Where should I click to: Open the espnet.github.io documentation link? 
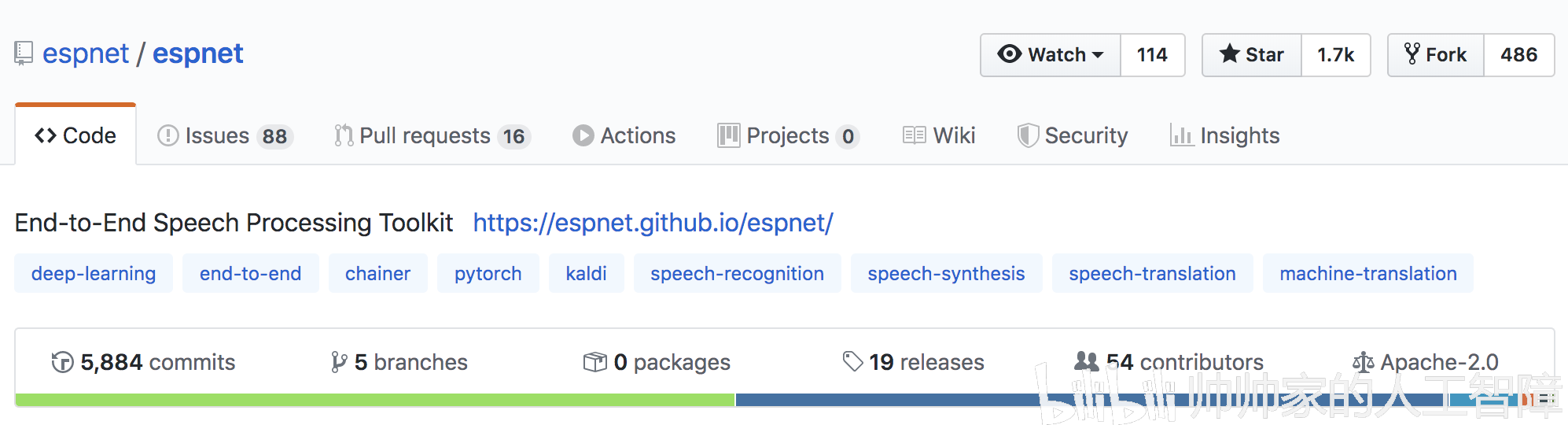pyautogui.click(x=653, y=223)
